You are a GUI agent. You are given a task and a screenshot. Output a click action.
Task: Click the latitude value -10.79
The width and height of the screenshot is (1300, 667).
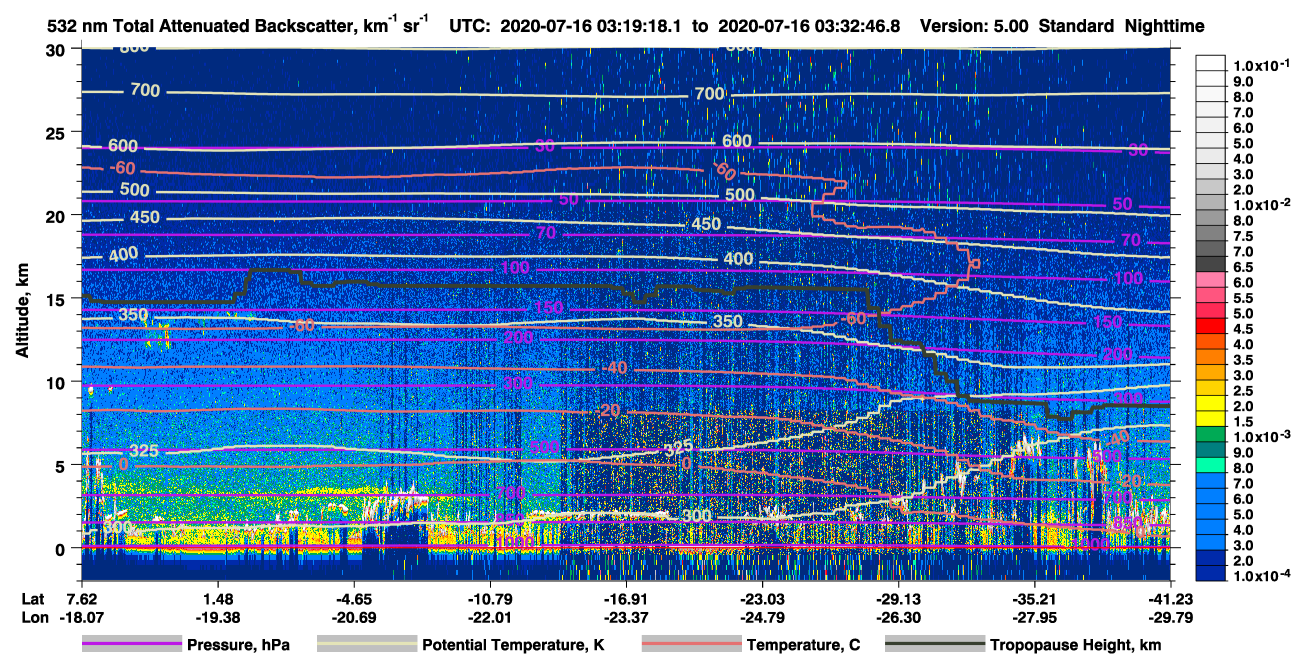click(x=489, y=599)
